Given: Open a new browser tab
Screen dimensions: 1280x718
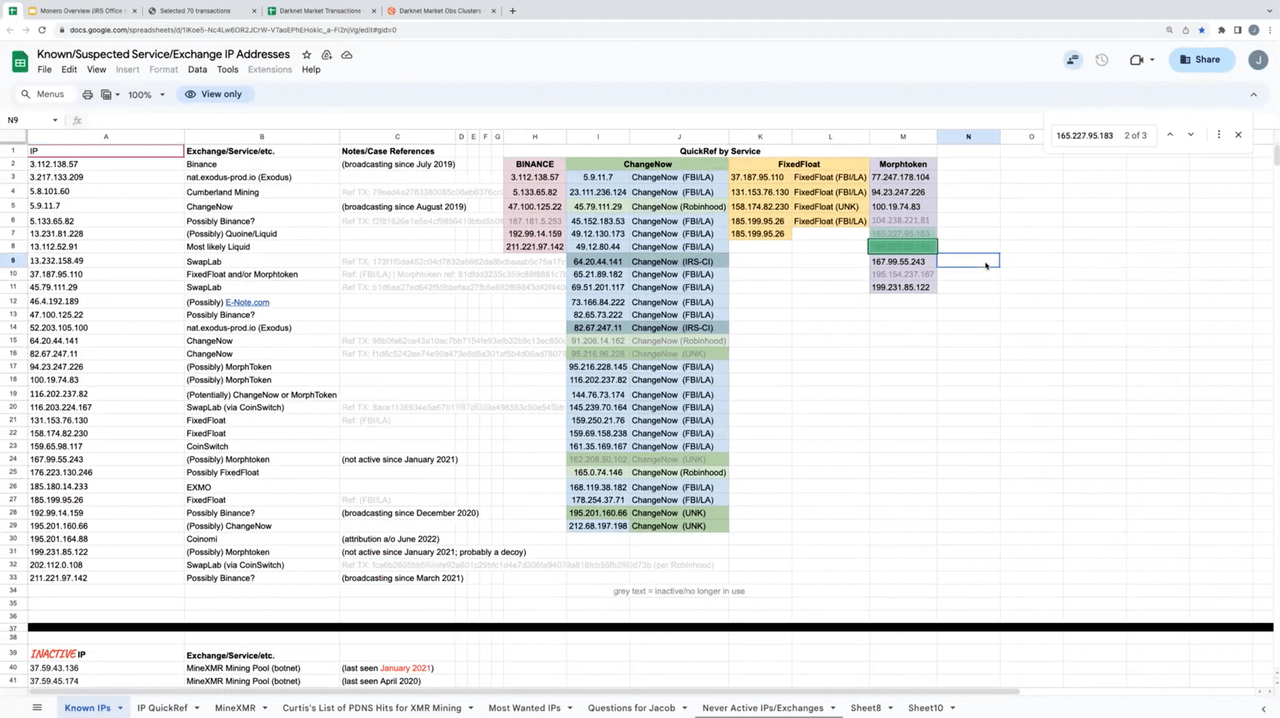Looking at the screenshot, I should pos(513,11).
